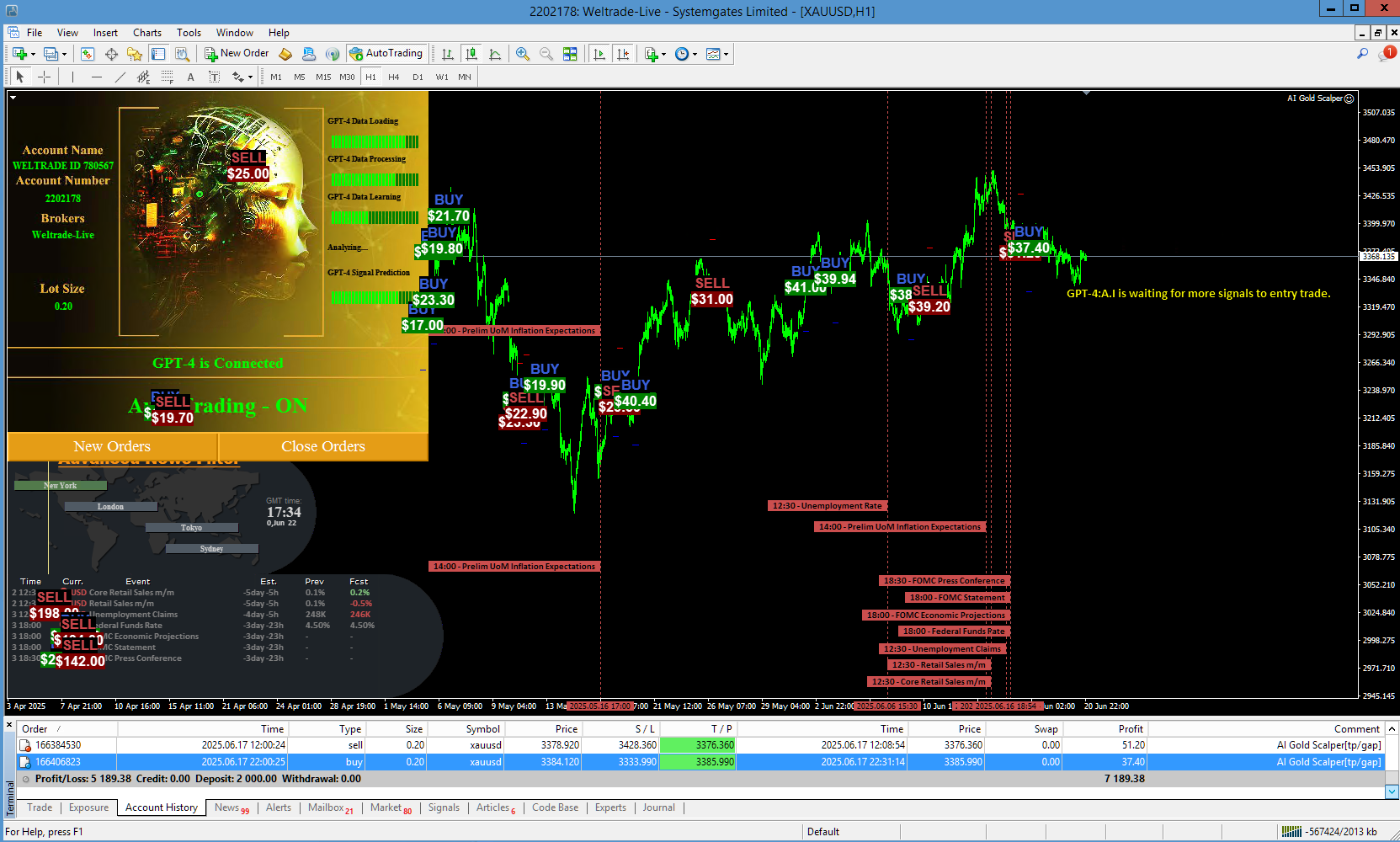Open the Tools menu
The height and width of the screenshot is (842, 1400).
pyautogui.click(x=189, y=33)
